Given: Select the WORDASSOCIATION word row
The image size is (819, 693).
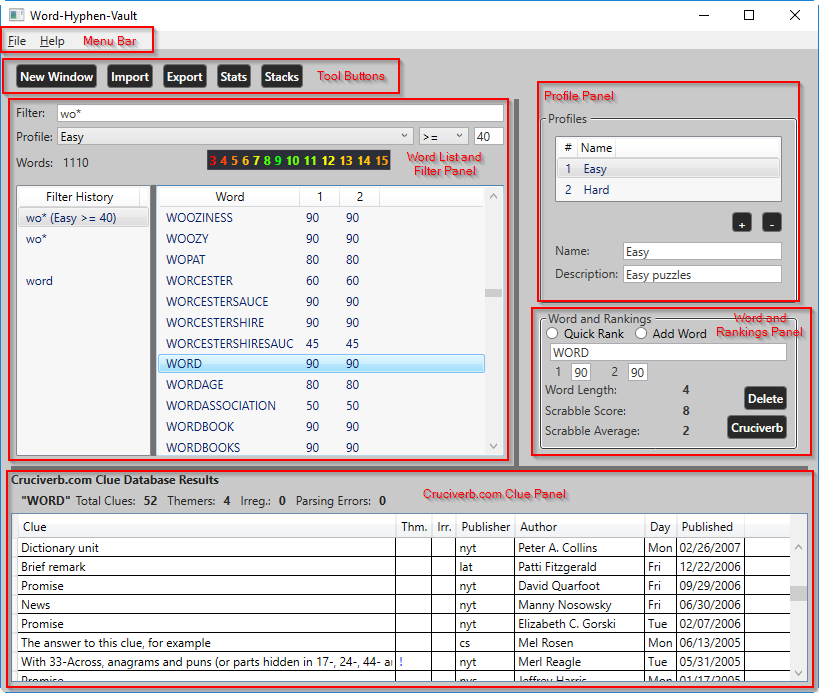Looking at the screenshot, I should pyautogui.click(x=321, y=406).
